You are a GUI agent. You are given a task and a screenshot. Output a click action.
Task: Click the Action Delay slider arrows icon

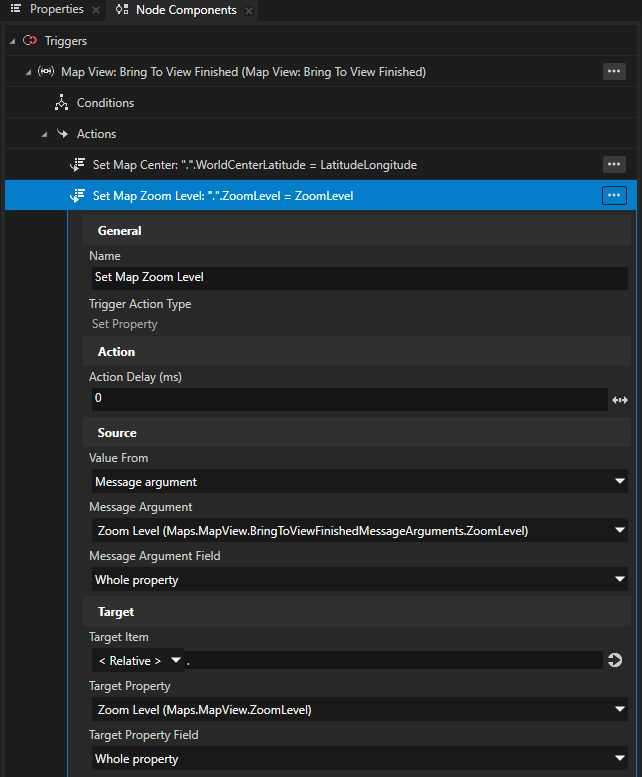(619, 400)
